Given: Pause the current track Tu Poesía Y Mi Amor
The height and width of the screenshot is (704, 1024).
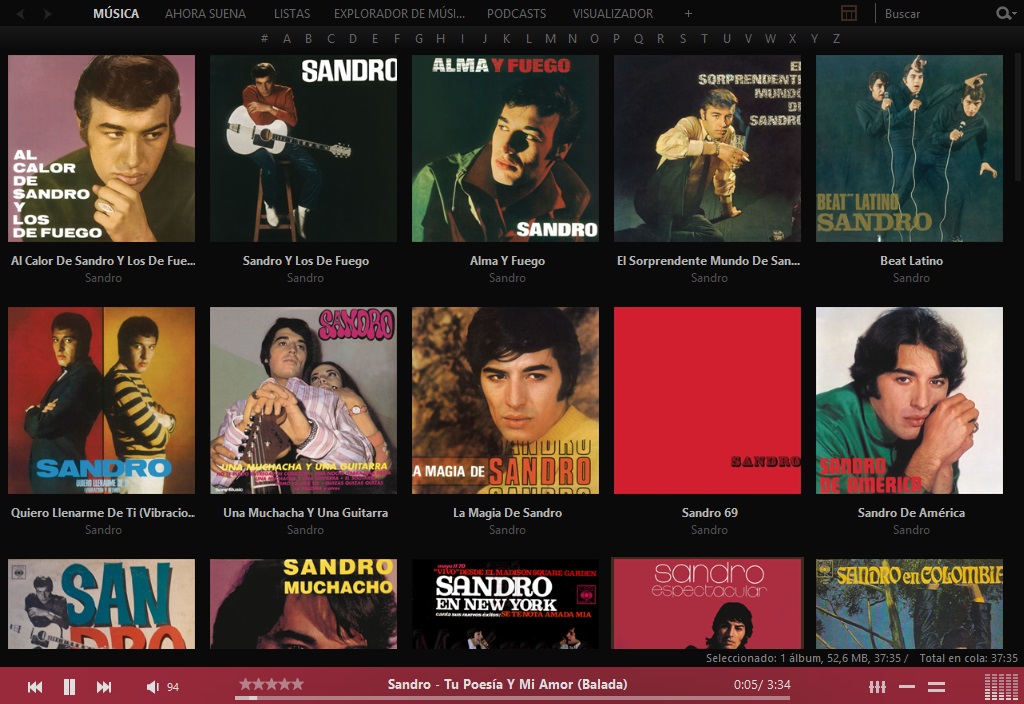Looking at the screenshot, I should tap(69, 687).
